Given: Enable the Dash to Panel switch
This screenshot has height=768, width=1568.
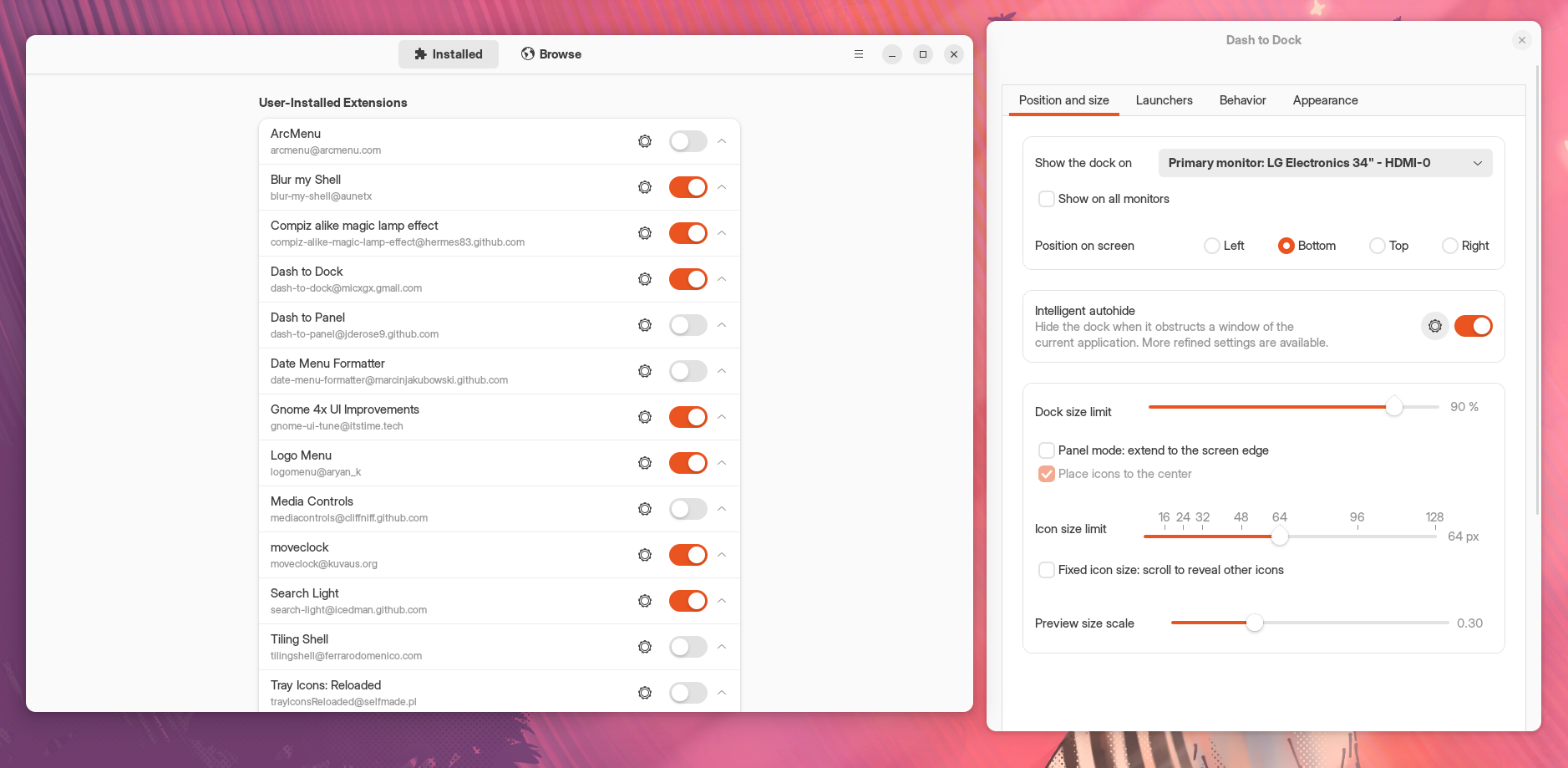Looking at the screenshot, I should [688, 325].
